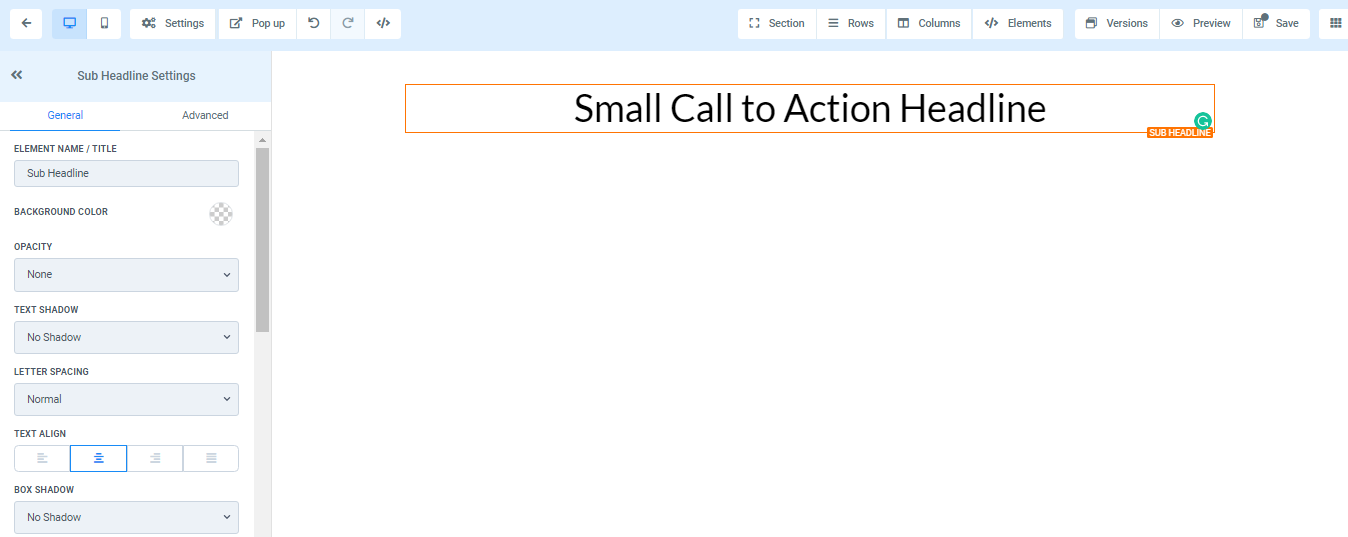Viewport: 1348px width, 537px height.
Task: Select the Small Call to Action Headline text
Action: click(810, 108)
